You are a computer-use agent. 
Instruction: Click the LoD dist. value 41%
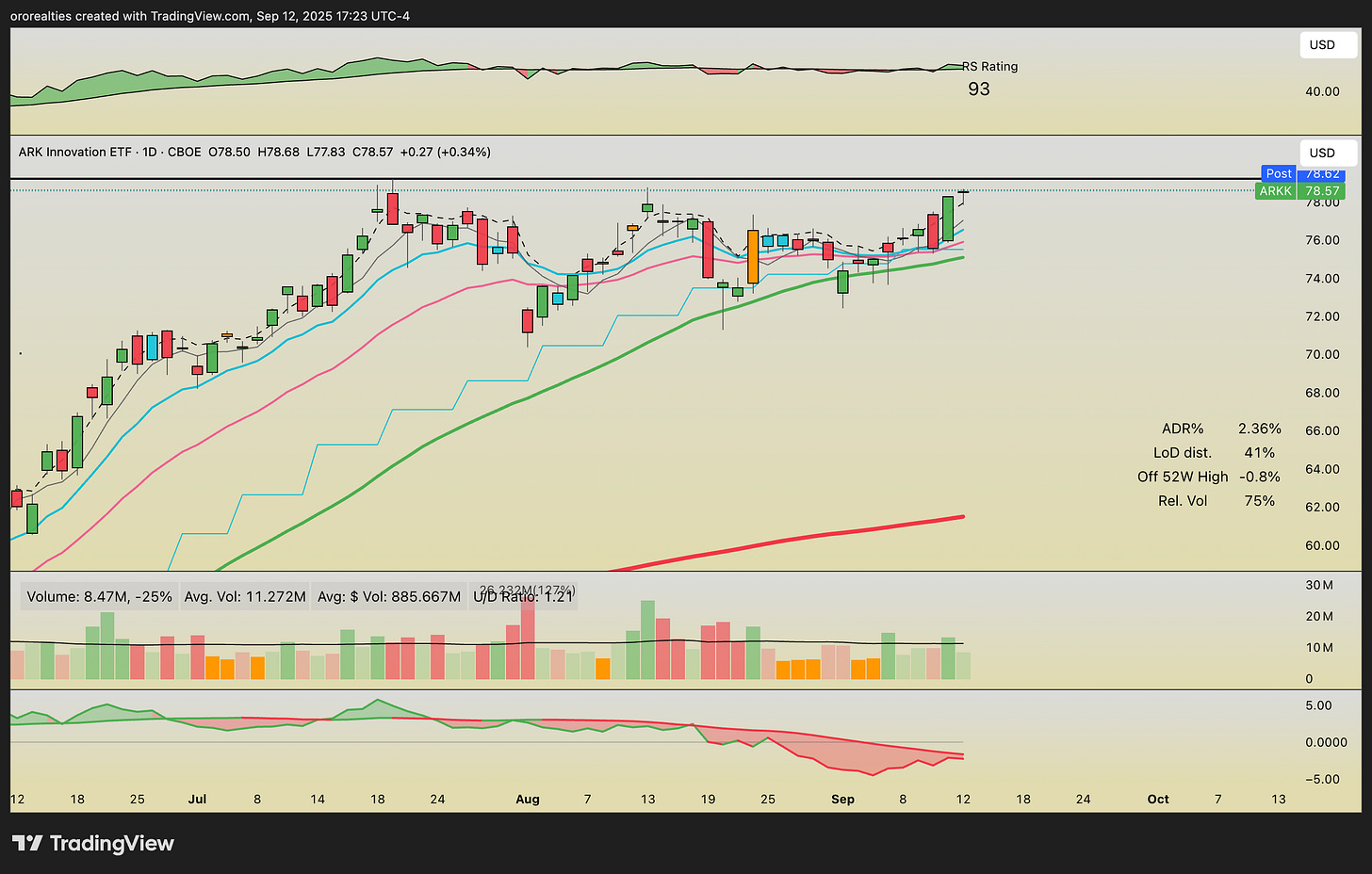click(x=1260, y=453)
